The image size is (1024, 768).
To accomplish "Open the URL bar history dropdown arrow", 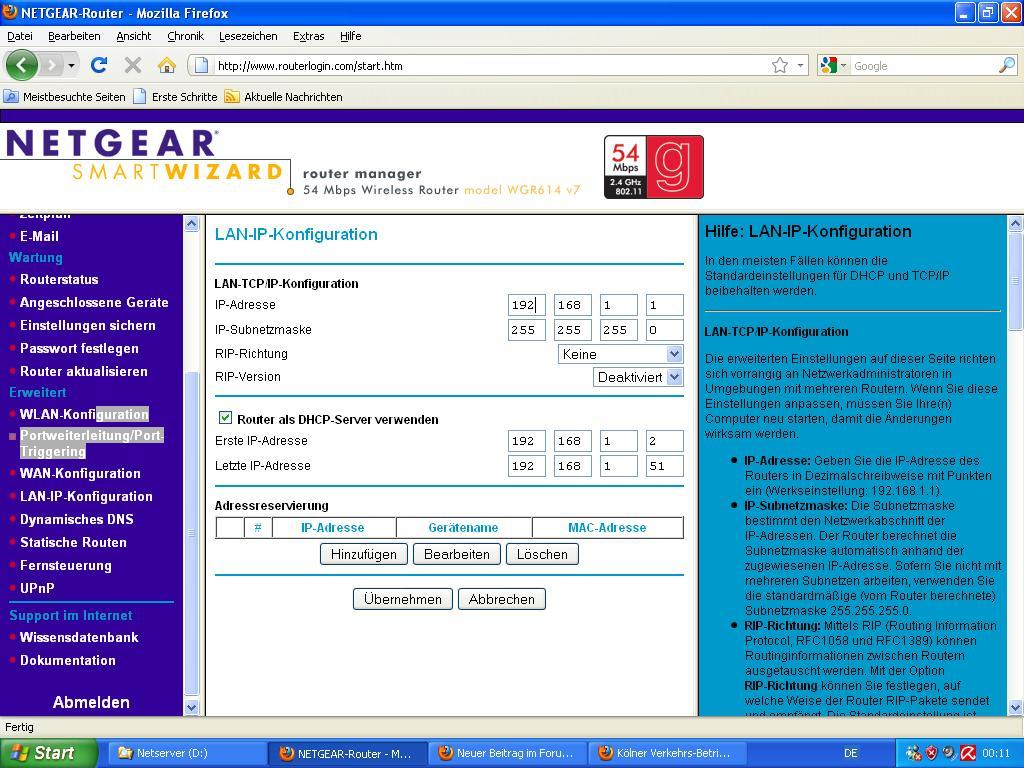I will click(x=800, y=65).
